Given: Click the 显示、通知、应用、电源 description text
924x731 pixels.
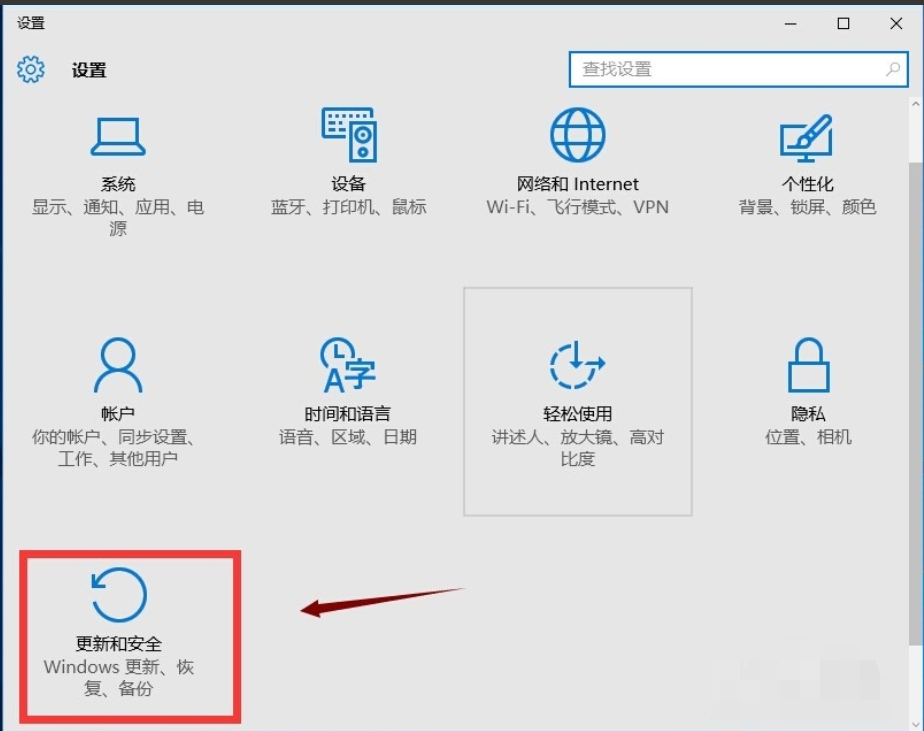Looking at the screenshot, I should point(118,217).
